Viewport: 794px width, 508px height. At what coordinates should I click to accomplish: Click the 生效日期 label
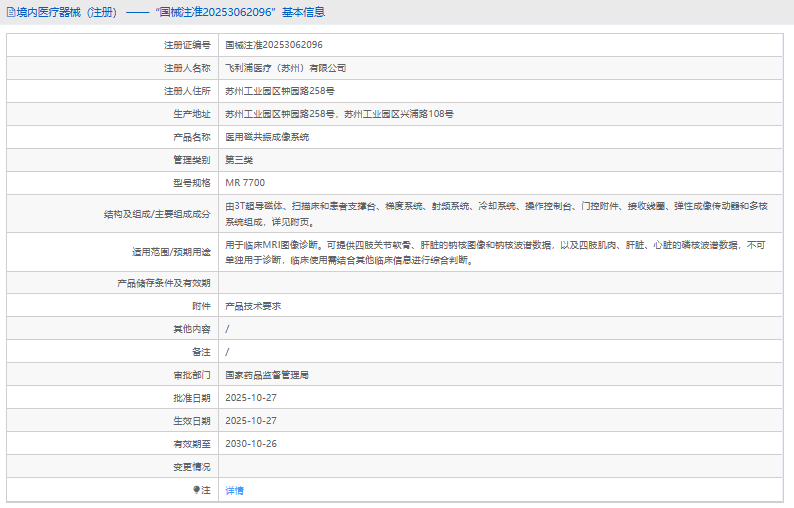pos(192,421)
